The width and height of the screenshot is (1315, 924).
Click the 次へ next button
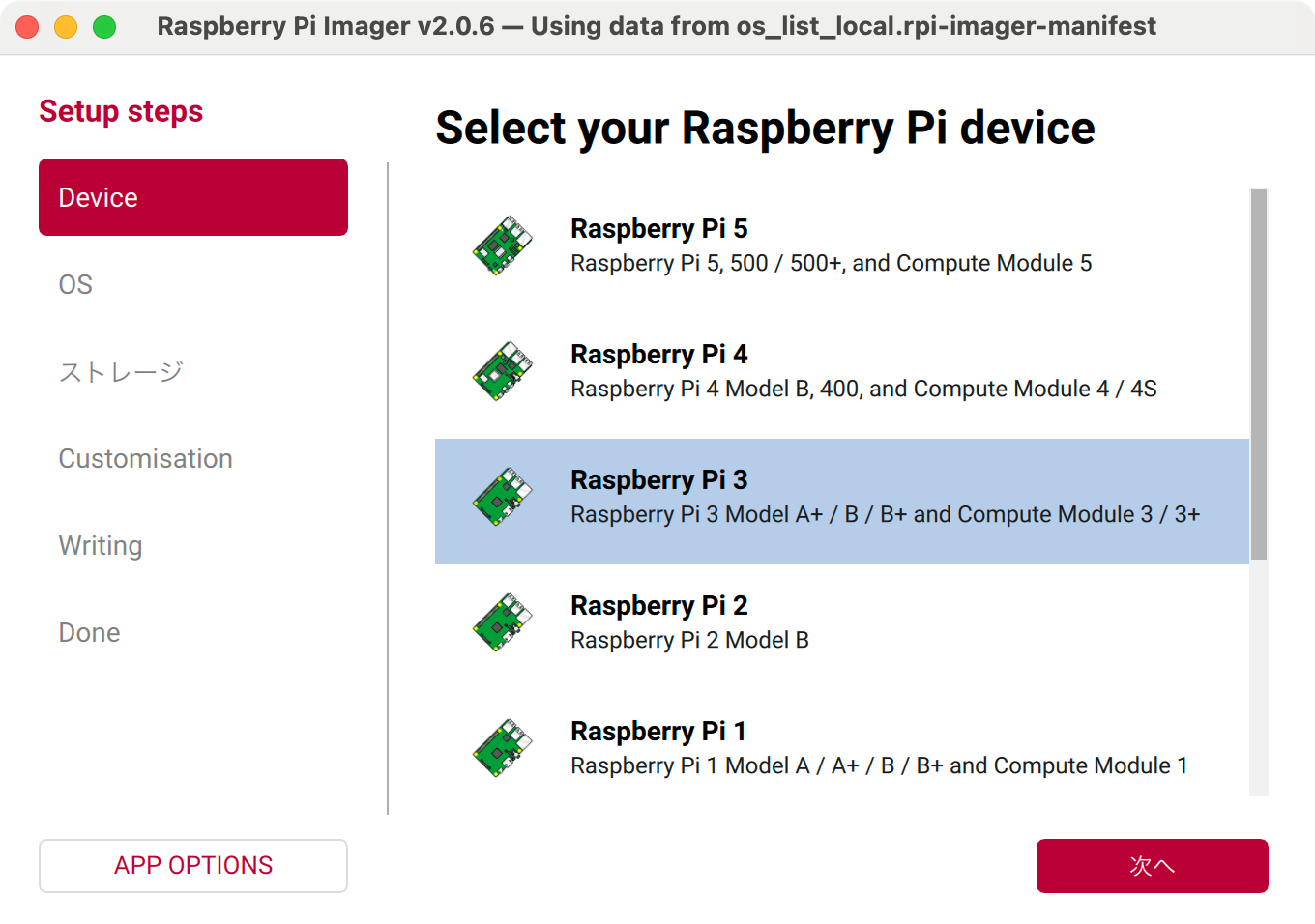point(1153,866)
